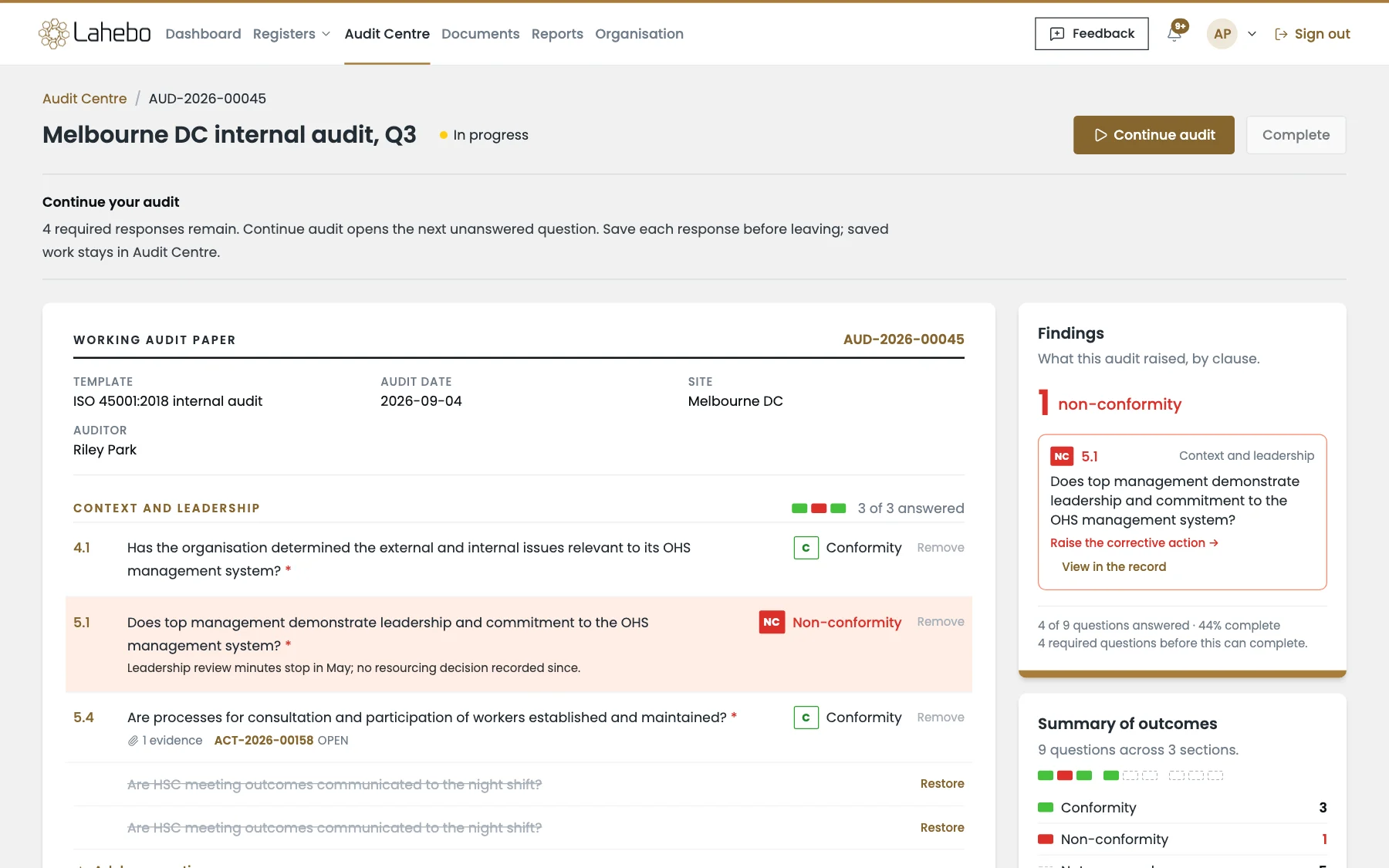
Task: Click the green Conformity legend swatch
Action: (x=1046, y=808)
